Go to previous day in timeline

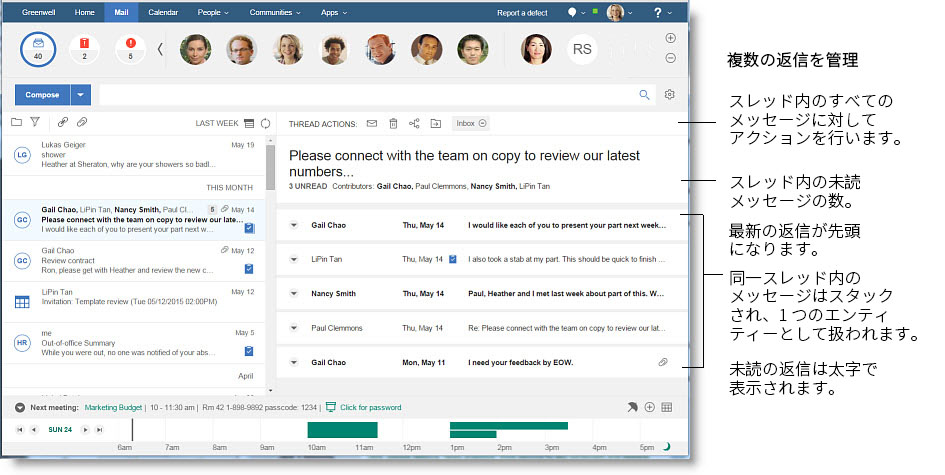click(34, 430)
